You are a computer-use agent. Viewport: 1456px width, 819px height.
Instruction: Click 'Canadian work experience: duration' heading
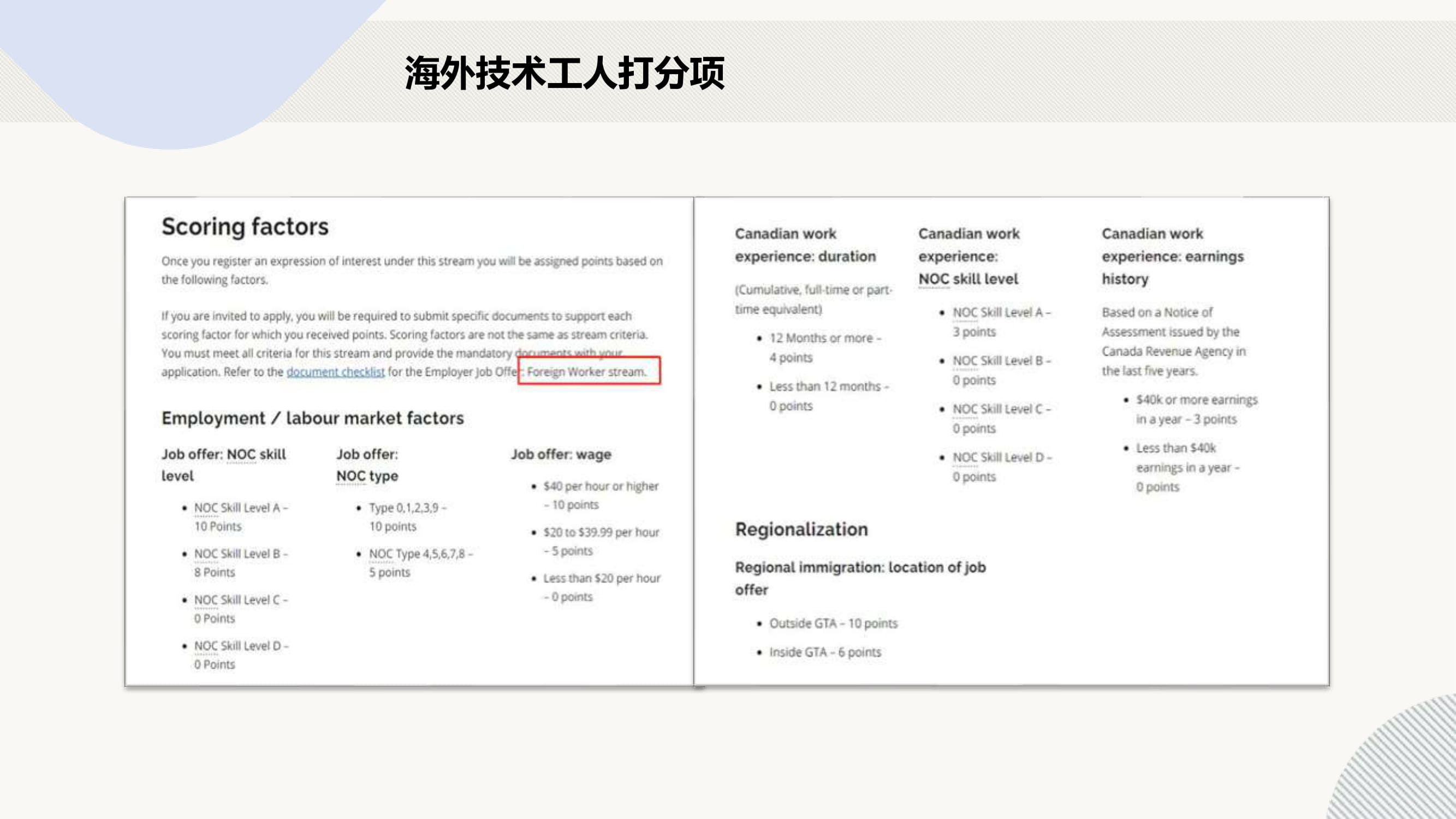tap(805, 245)
